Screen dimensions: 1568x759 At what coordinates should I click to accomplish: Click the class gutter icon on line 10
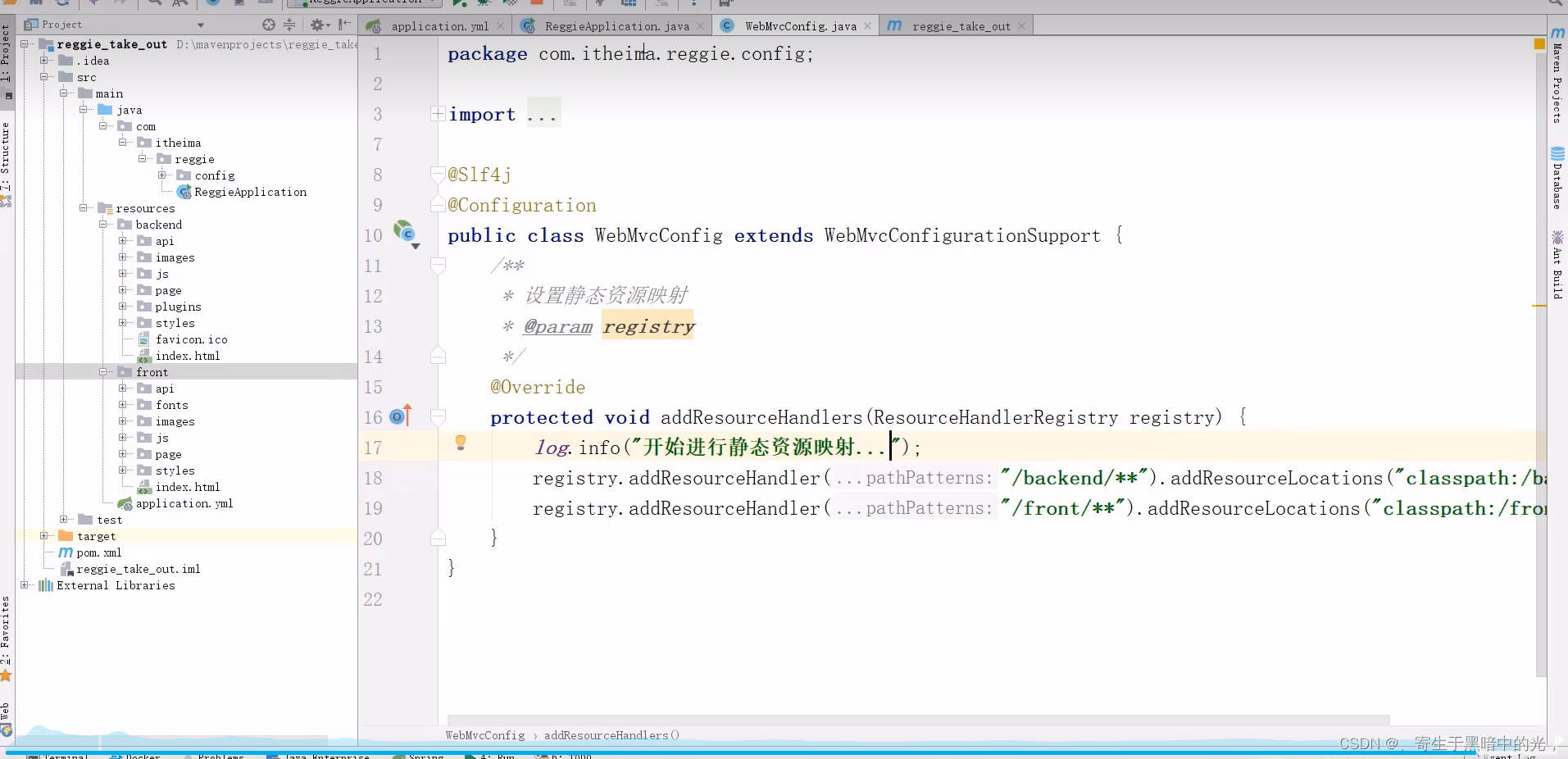405,232
